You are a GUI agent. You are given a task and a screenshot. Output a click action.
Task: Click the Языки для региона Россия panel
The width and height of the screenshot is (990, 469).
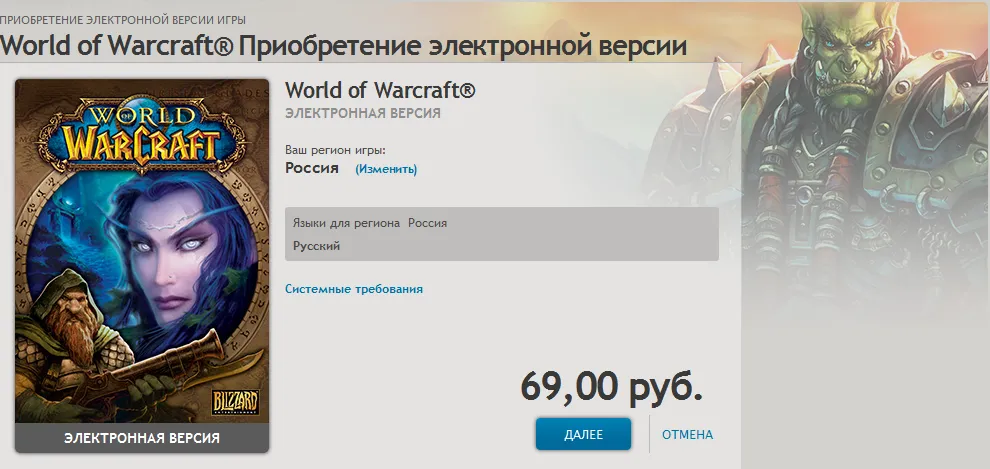pos(501,234)
